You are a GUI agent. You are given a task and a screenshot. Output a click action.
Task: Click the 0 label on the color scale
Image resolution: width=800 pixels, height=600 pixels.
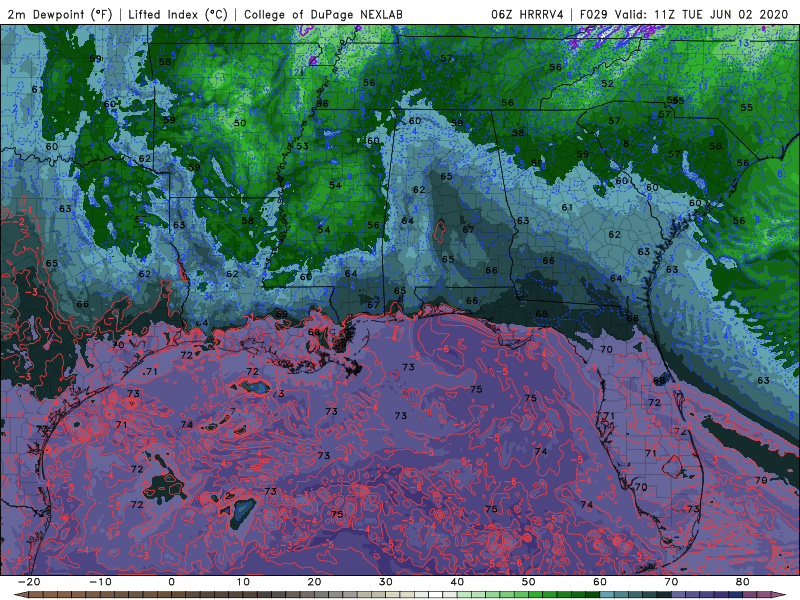click(171, 582)
